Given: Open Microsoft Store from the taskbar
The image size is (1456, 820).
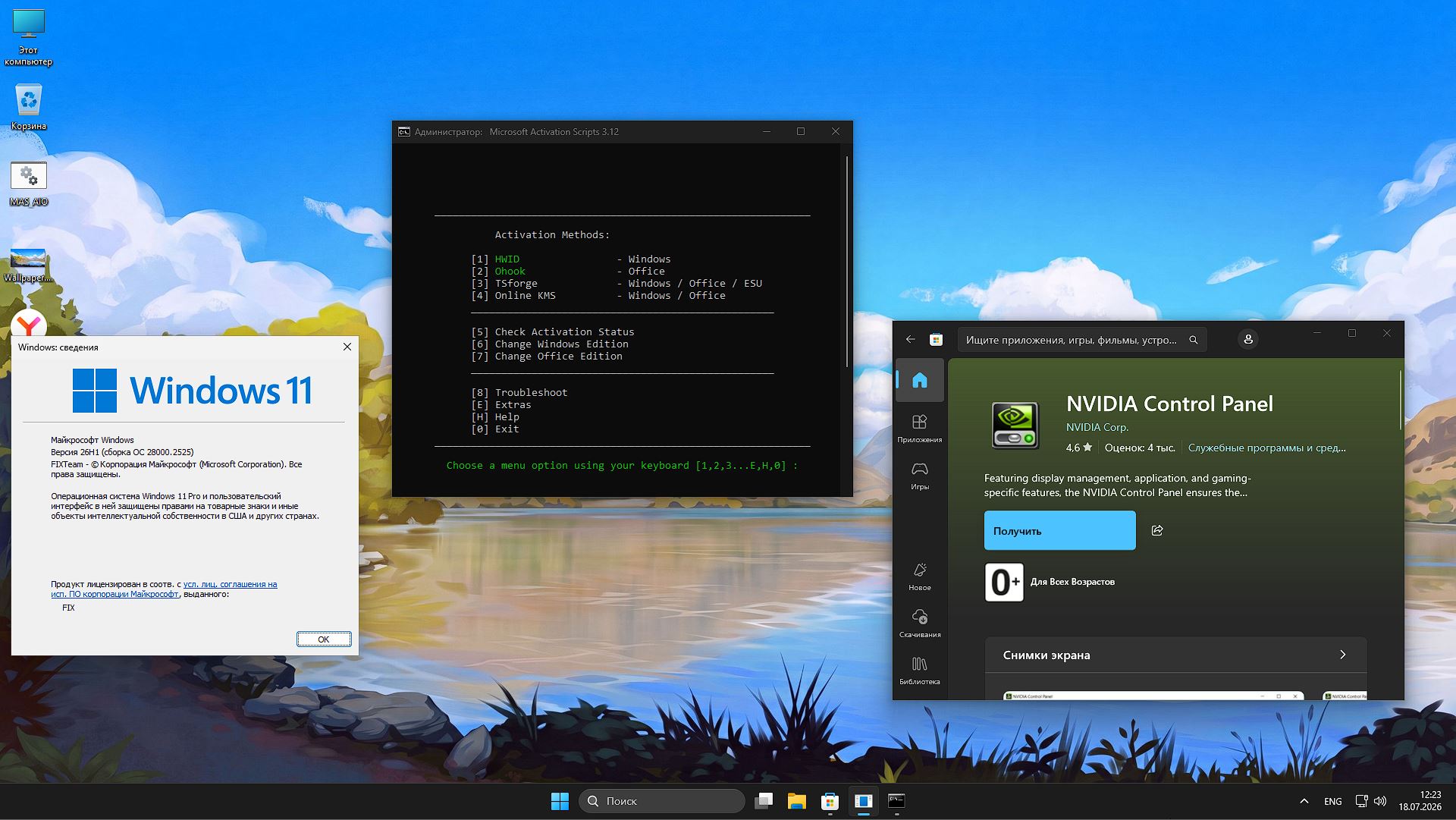Looking at the screenshot, I should point(830,801).
